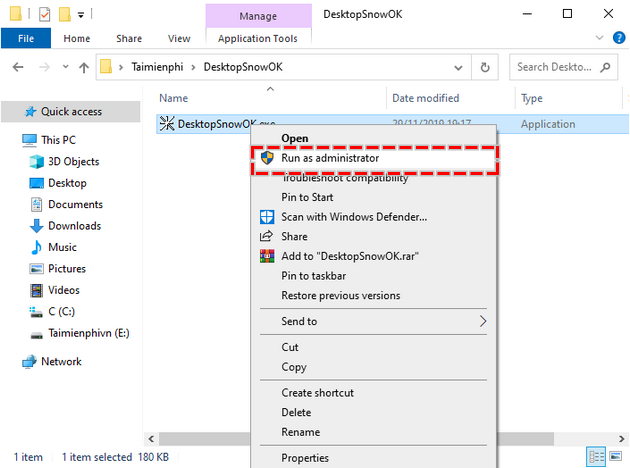Choose Create shortcut
This screenshot has width=630, height=468.
(x=317, y=392)
